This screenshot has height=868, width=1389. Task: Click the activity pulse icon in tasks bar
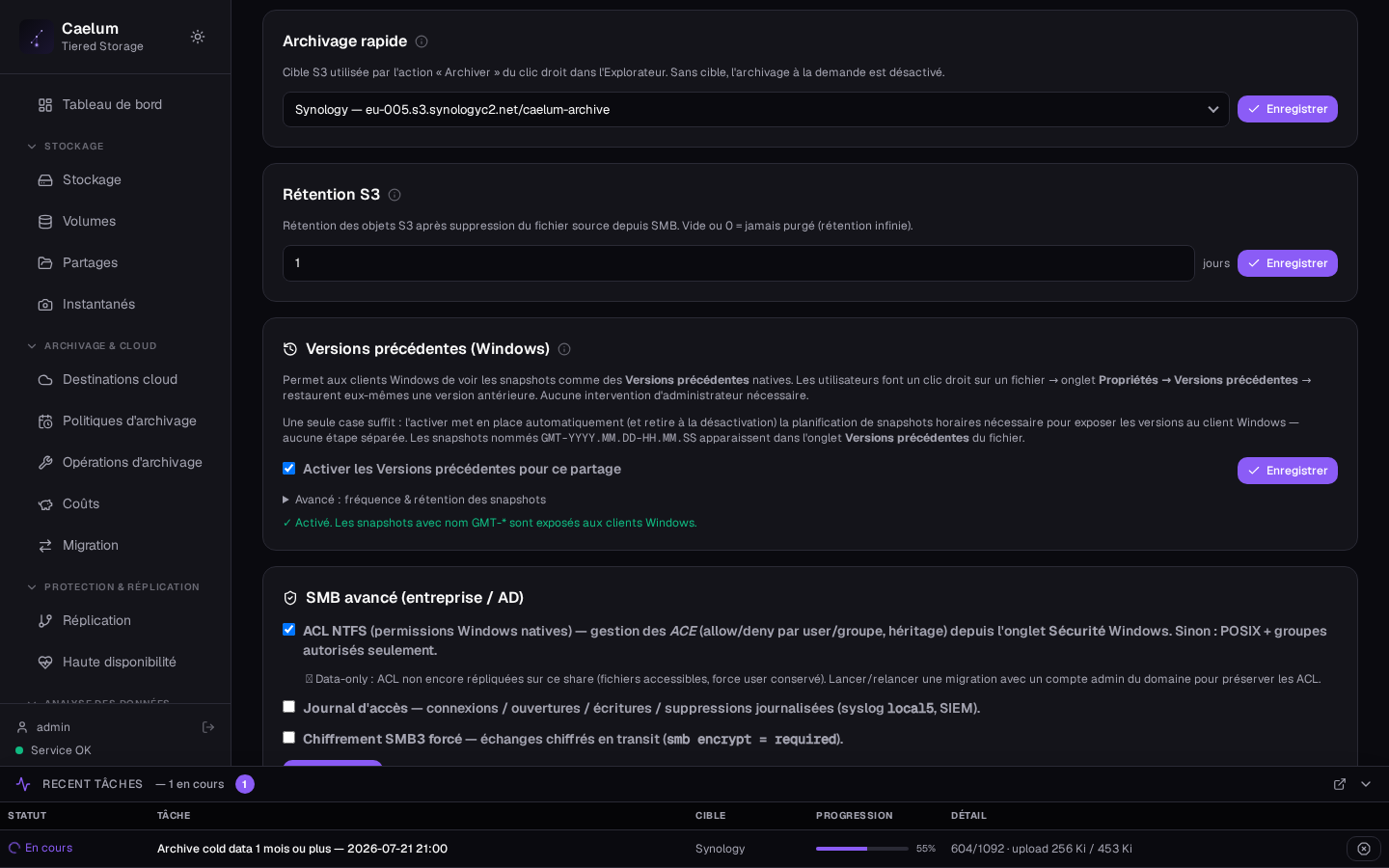pyautogui.click(x=23, y=784)
